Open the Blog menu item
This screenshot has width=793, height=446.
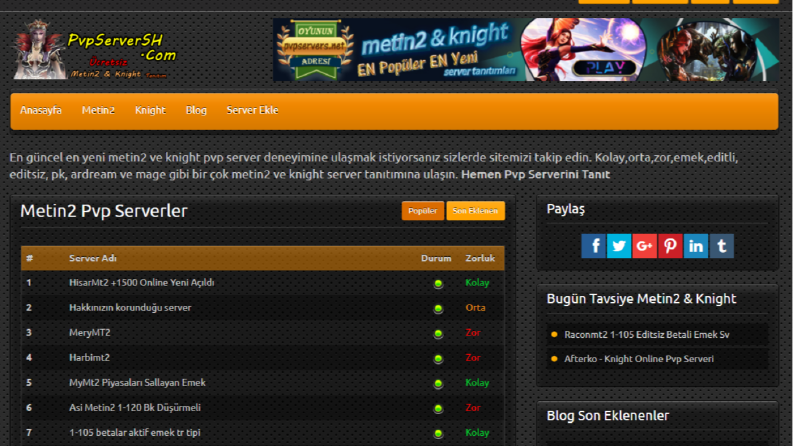pyautogui.click(x=196, y=110)
